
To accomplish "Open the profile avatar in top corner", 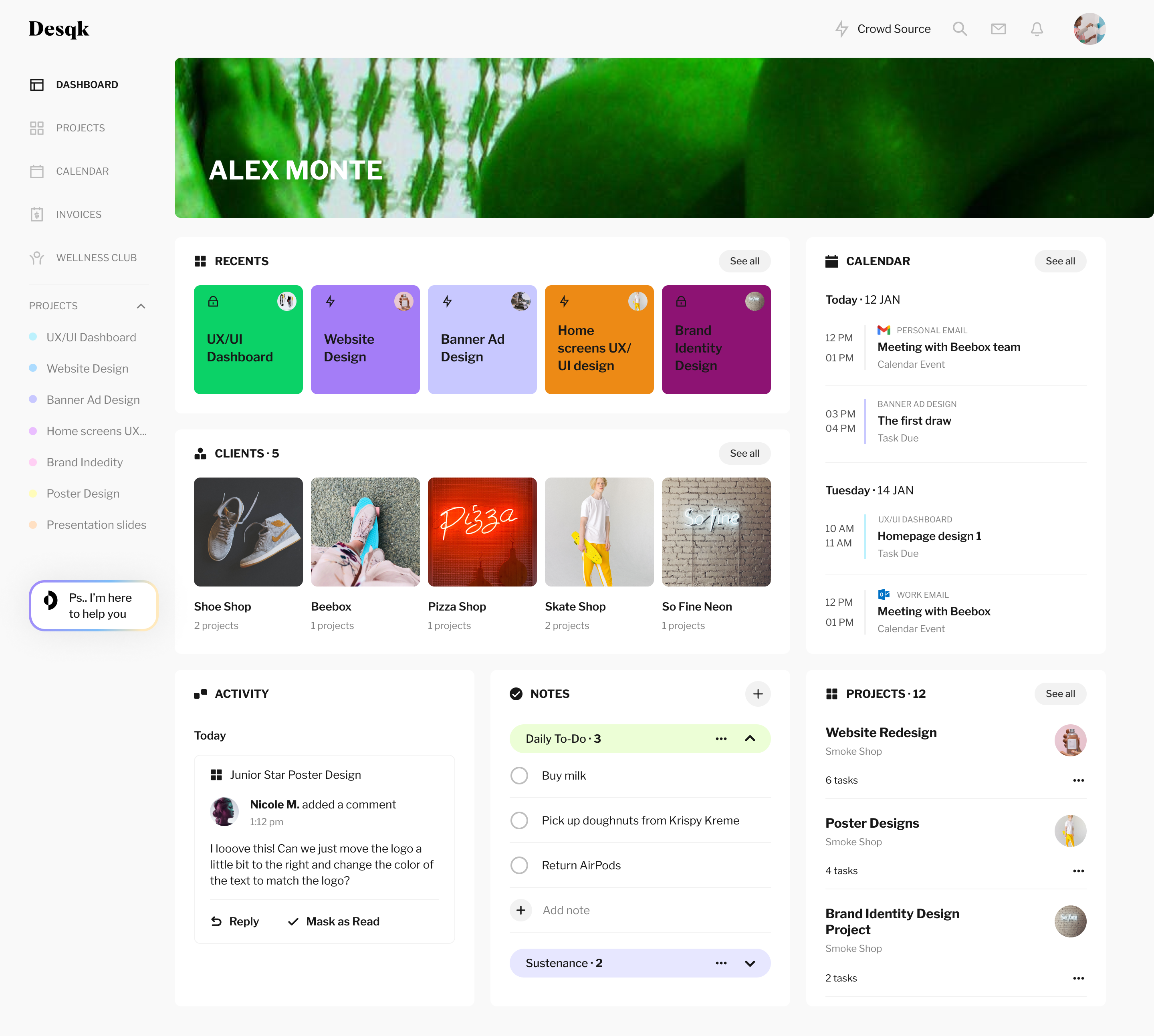I will pyautogui.click(x=1089, y=28).
